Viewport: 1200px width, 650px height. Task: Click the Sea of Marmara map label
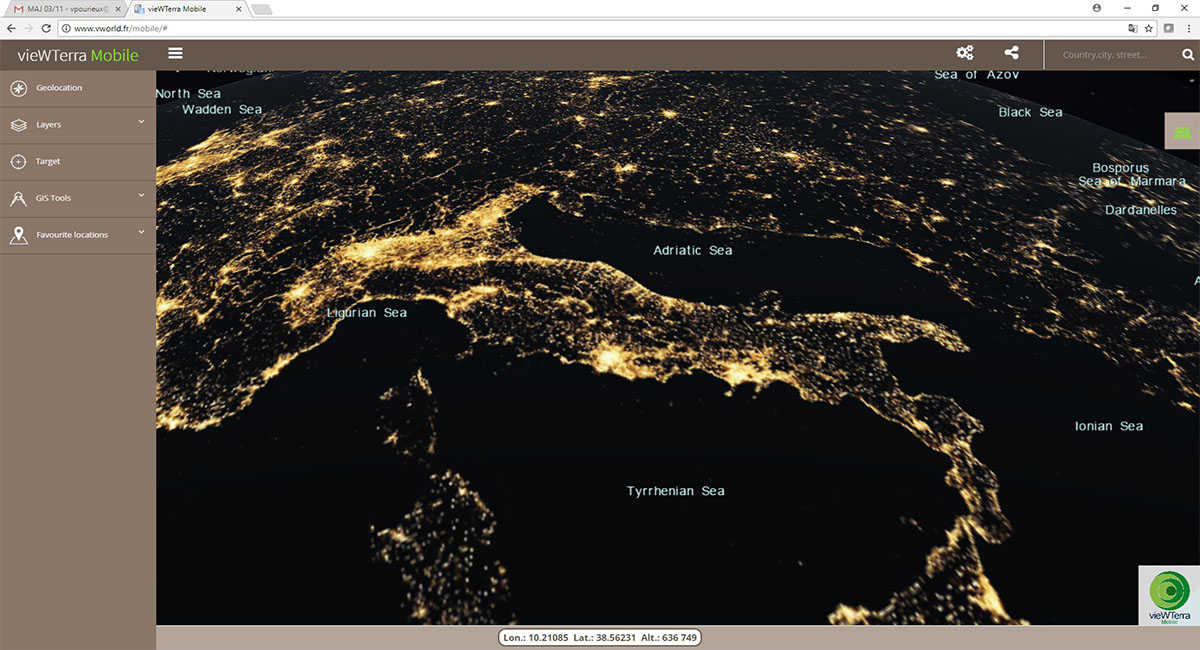1132,182
